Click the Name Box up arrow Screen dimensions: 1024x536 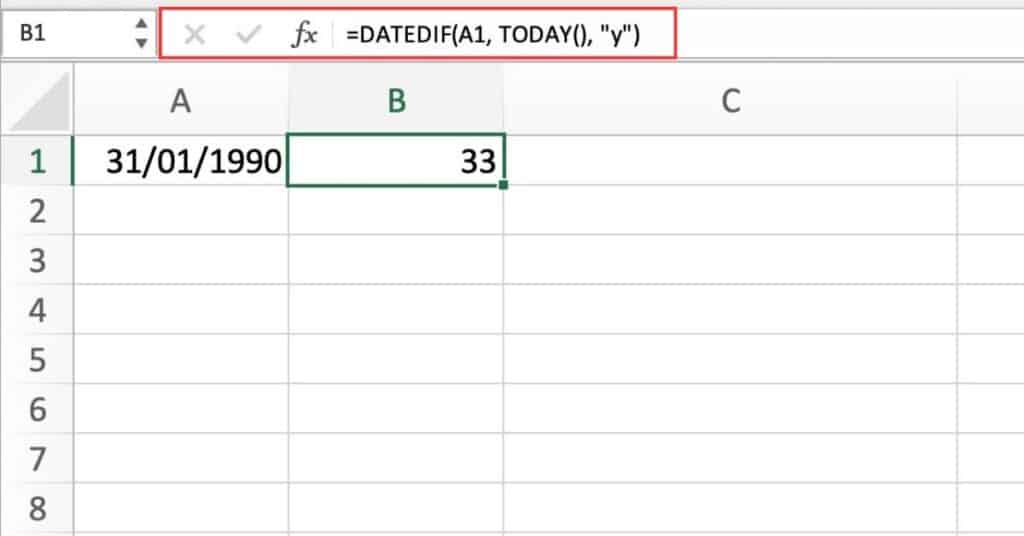click(141, 24)
